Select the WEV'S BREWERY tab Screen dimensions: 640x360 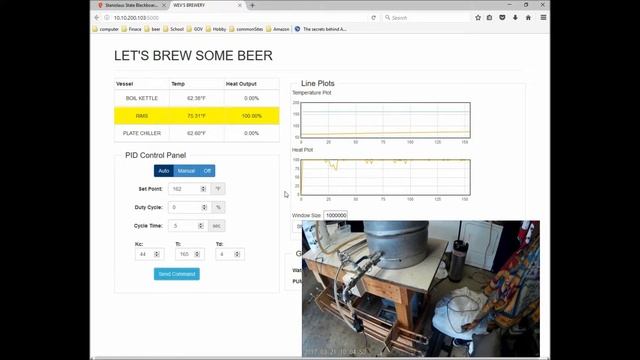tap(206, 5)
